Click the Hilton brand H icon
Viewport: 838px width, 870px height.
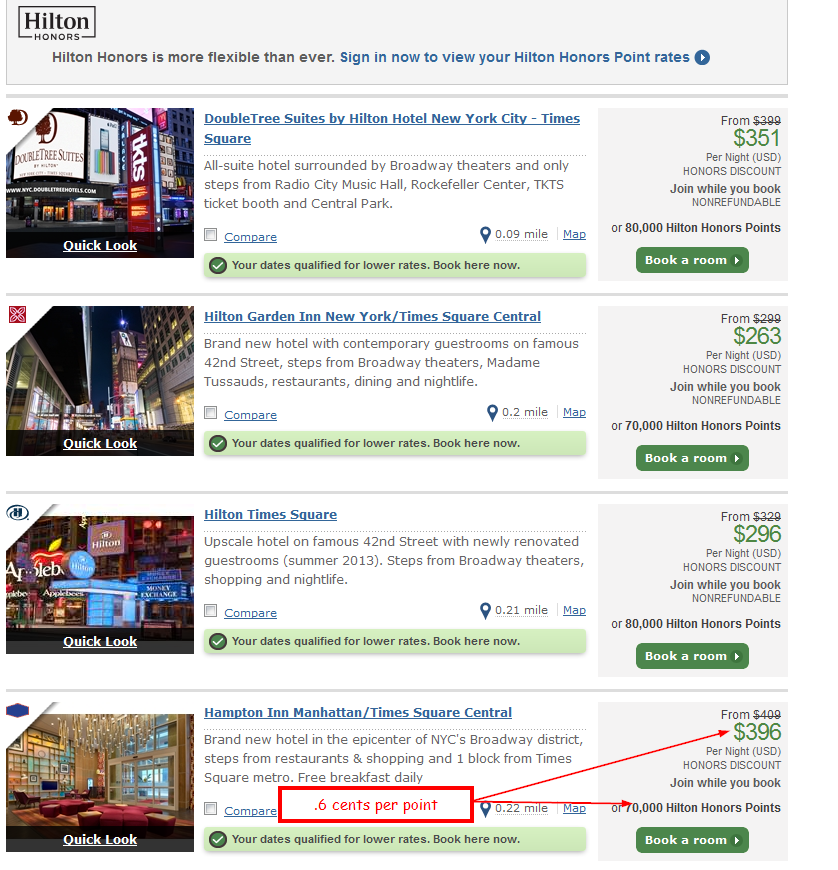(x=18, y=513)
